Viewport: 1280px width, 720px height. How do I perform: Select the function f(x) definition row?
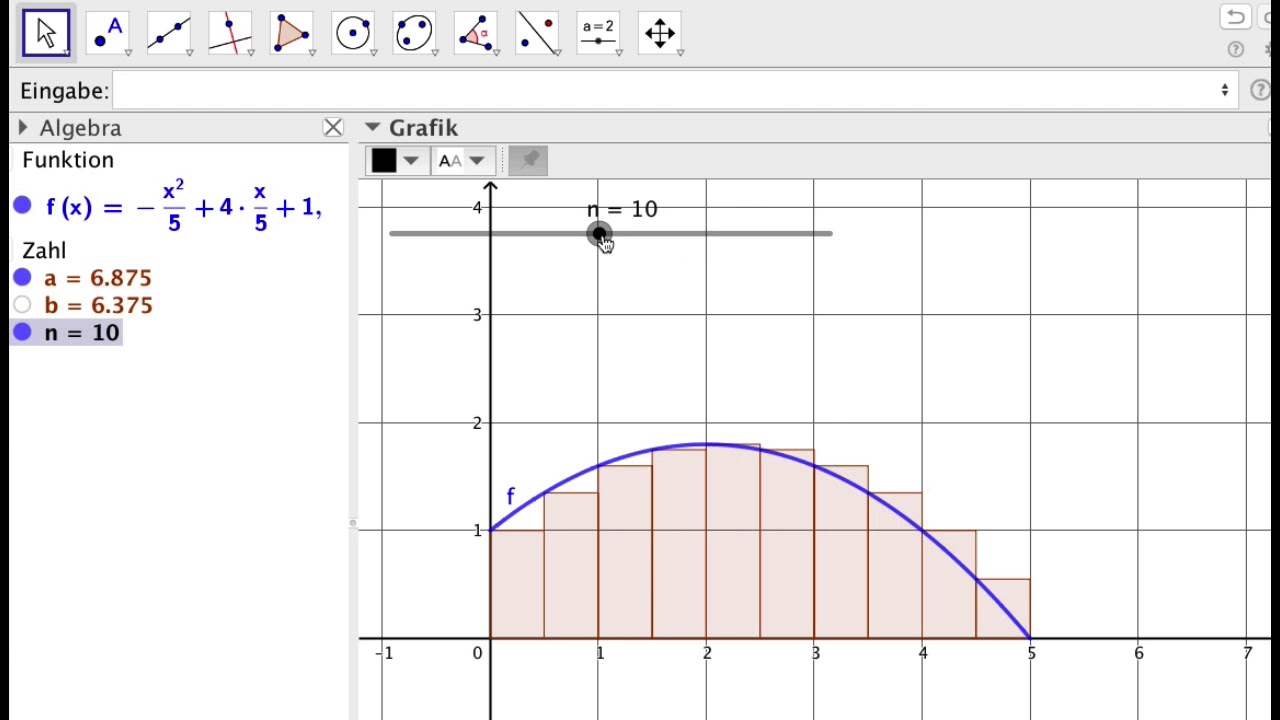point(183,206)
